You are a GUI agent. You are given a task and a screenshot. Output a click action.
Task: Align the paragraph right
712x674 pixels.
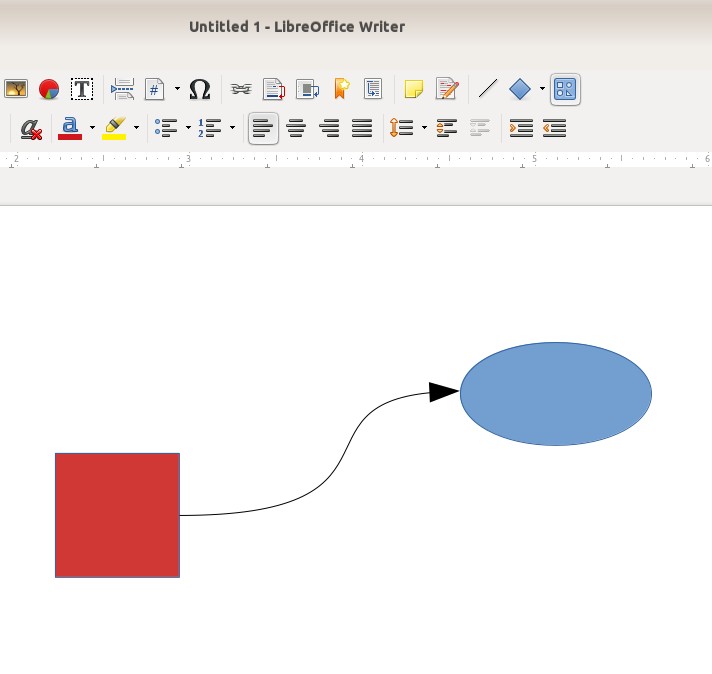click(329, 128)
